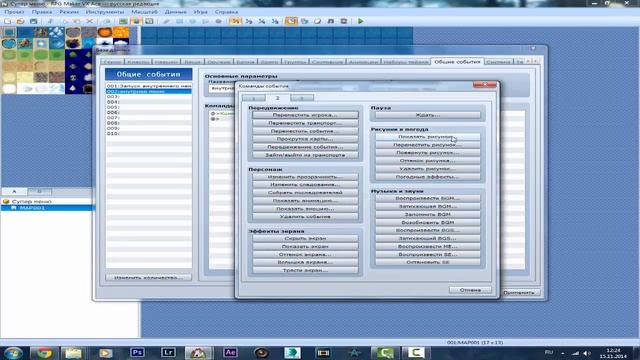
Task: Click Прокрутка карты... button
Action: pos(305,139)
